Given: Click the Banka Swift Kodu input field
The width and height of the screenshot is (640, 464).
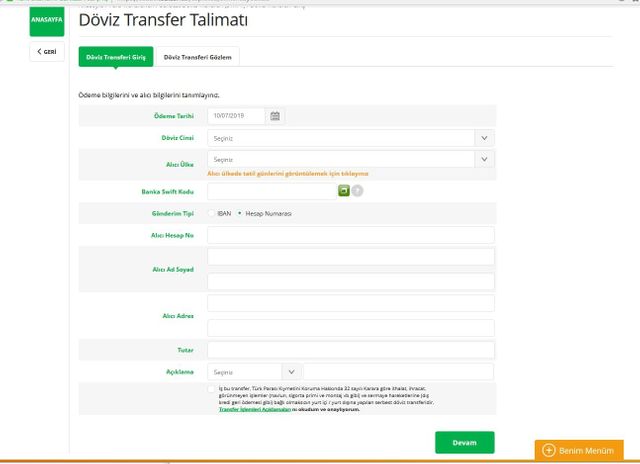Looking at the screenshot, I should [272, 191].
